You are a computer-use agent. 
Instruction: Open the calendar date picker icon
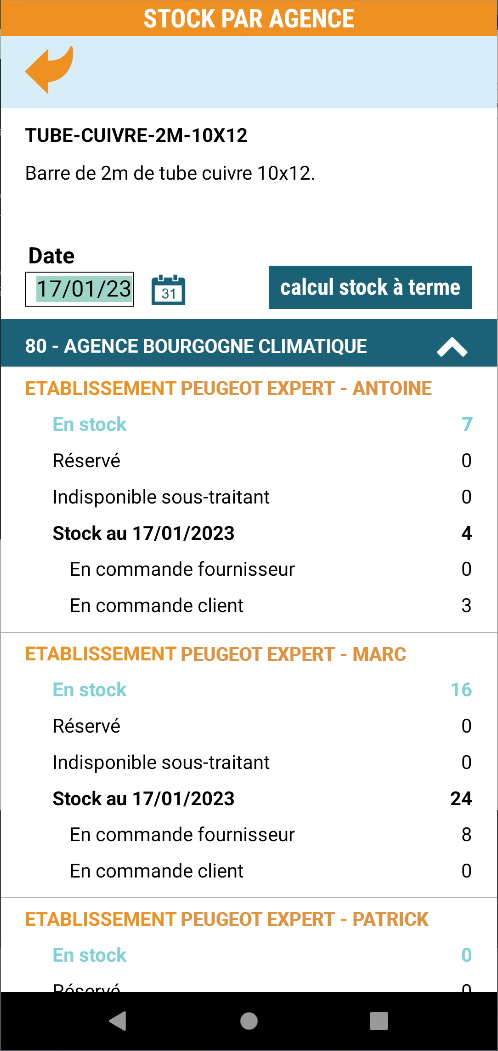[168, 290]
